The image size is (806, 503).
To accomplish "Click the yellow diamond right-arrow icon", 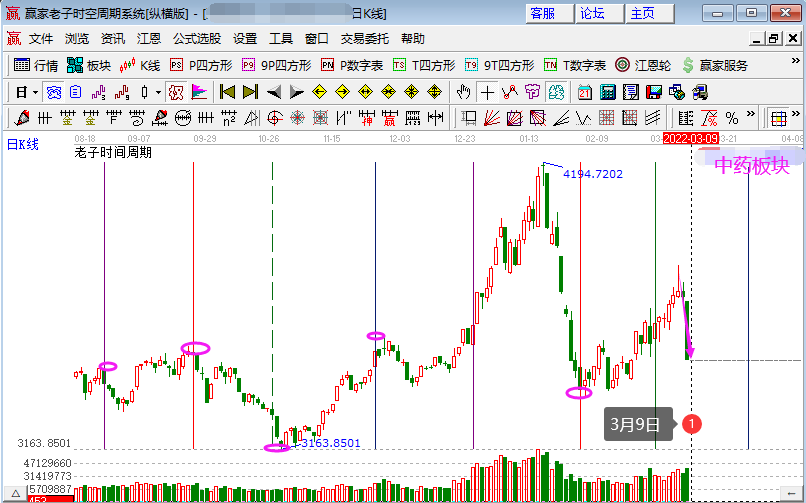I will (x=342, y=92).
